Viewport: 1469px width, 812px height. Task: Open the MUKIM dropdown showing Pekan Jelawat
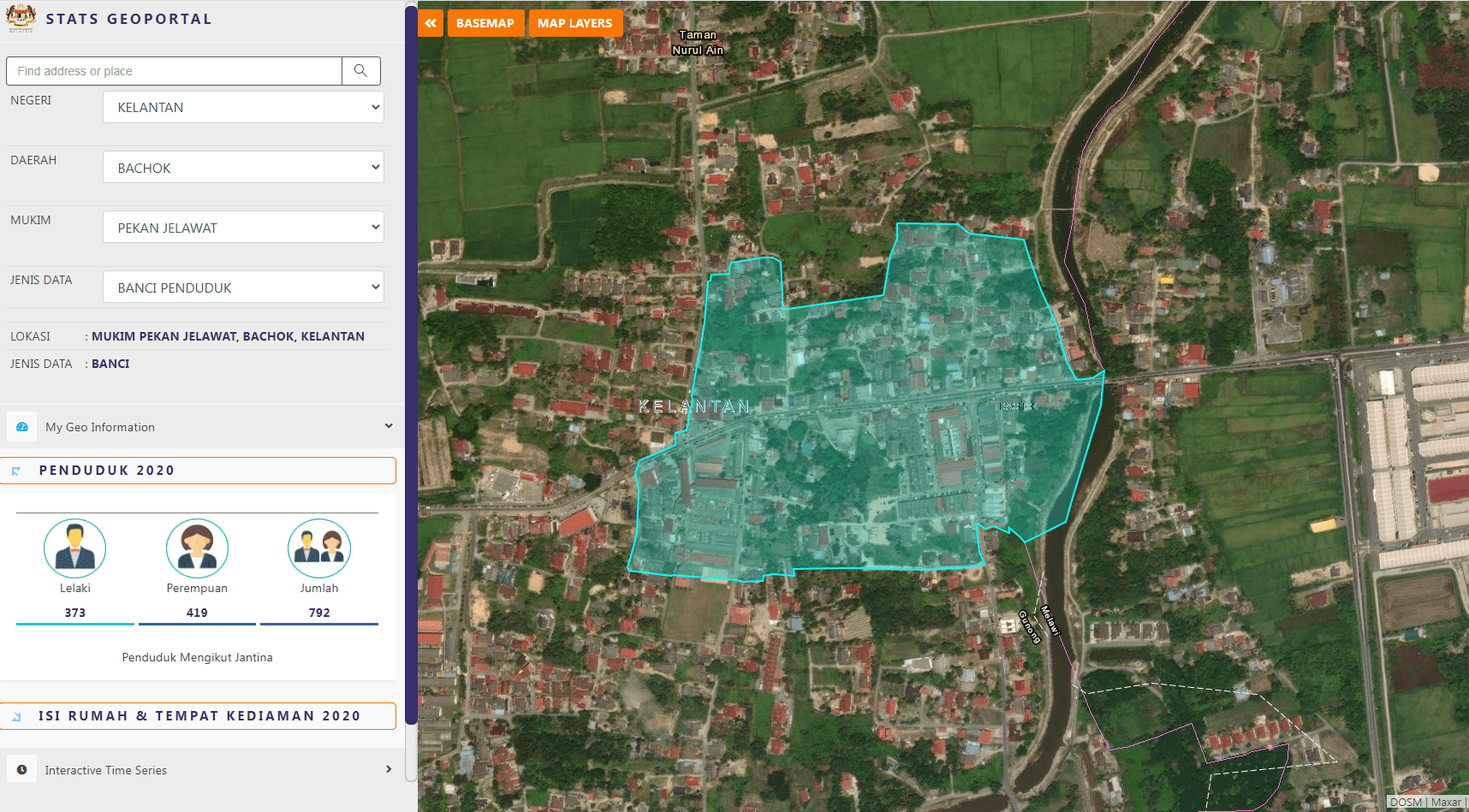tap(243, 228)
